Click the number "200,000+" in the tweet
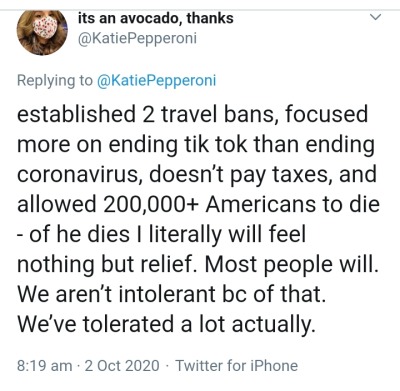 pos(150,204)
